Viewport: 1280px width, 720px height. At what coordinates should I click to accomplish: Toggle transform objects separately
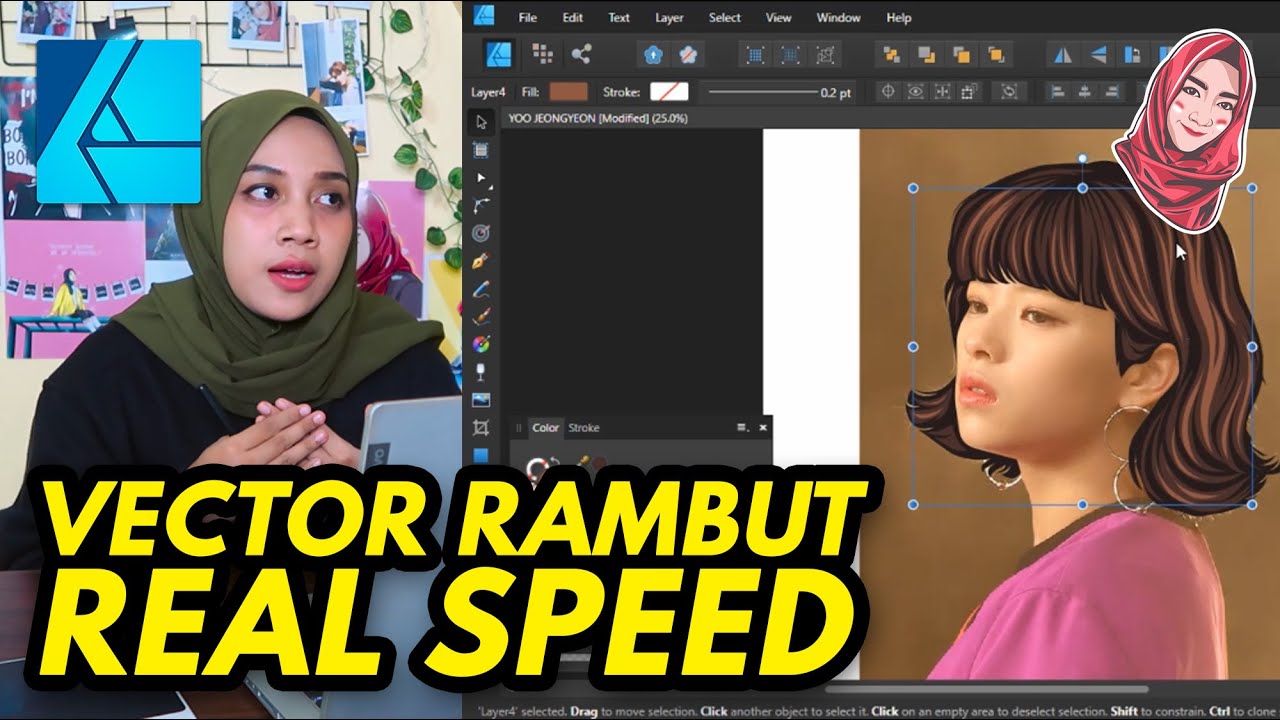969,92
